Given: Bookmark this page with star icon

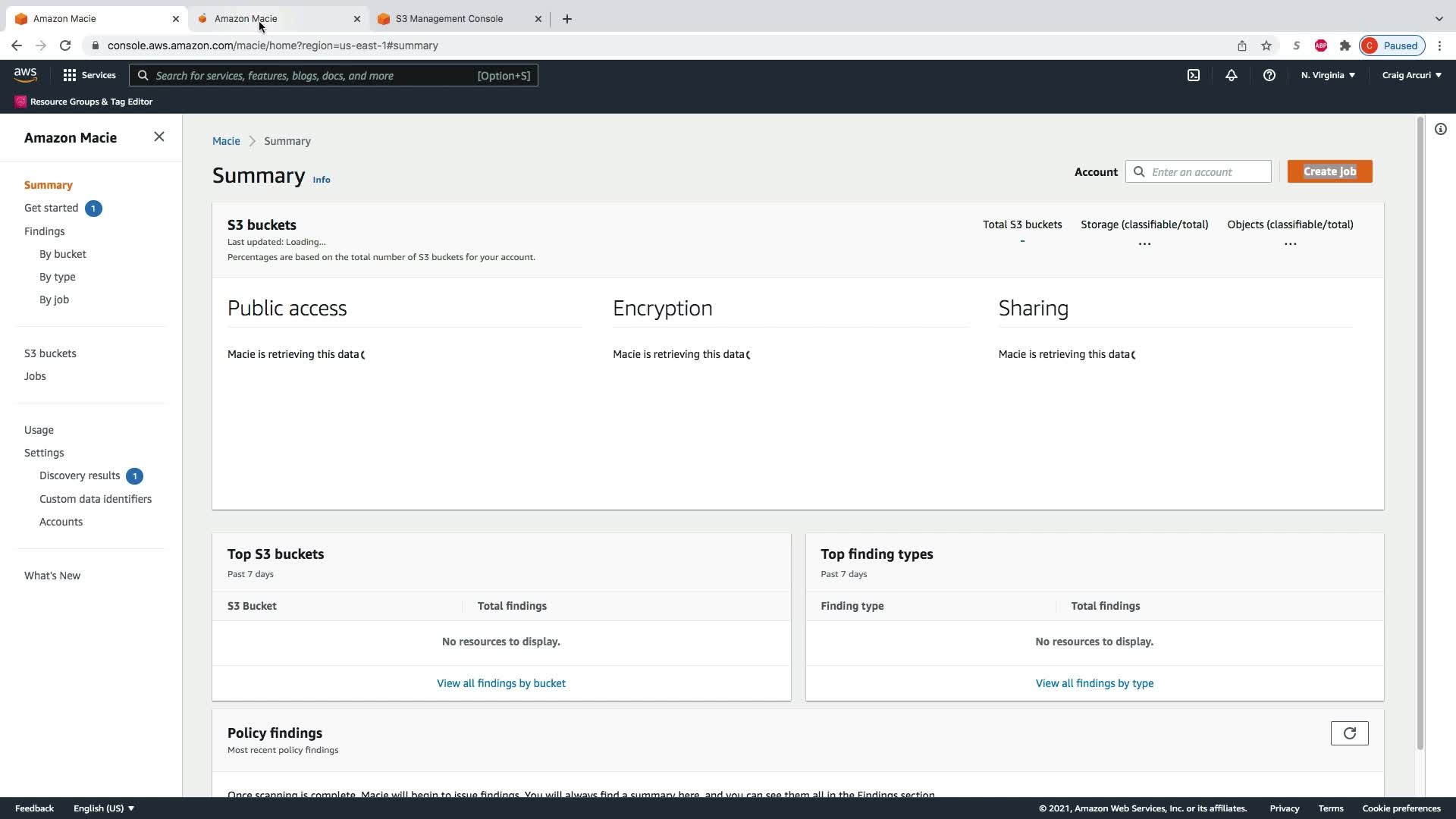Looking at the screenshot, I should (1266, 45).
